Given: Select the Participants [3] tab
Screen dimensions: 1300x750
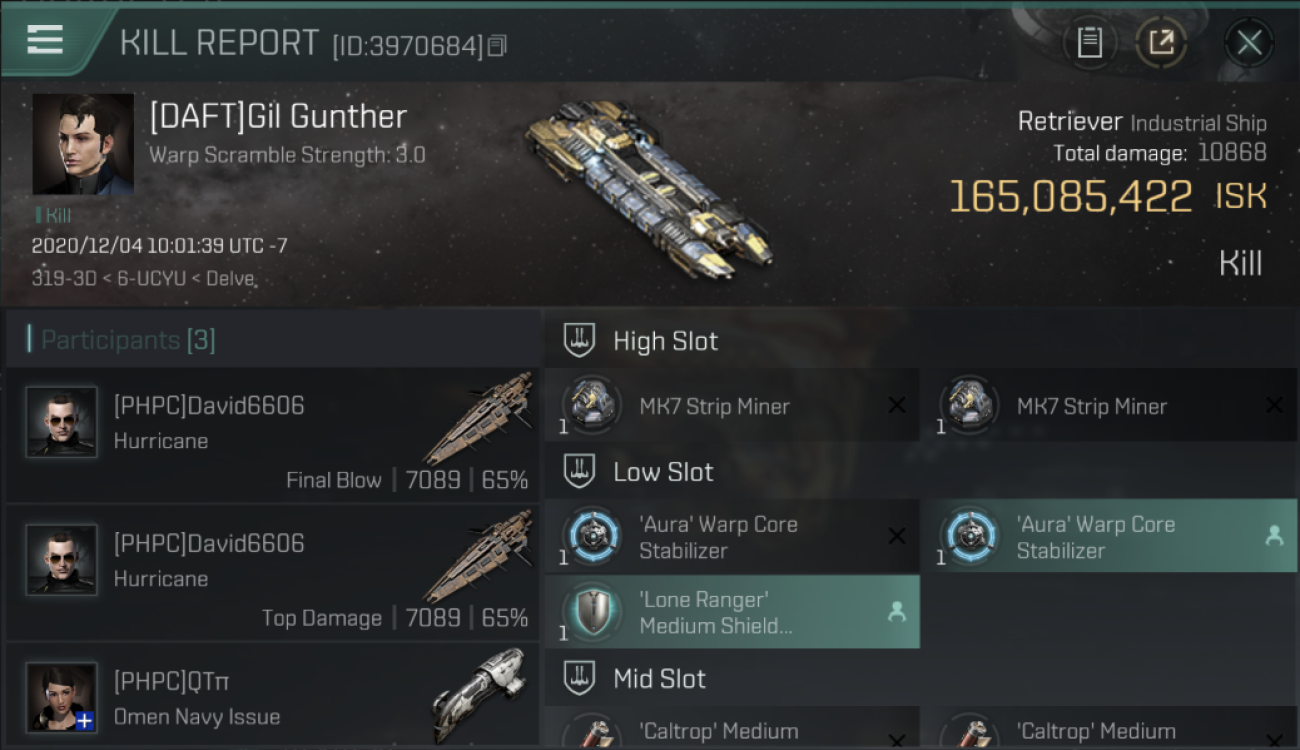Looking at the screenshot, I should tap(122, 340).
